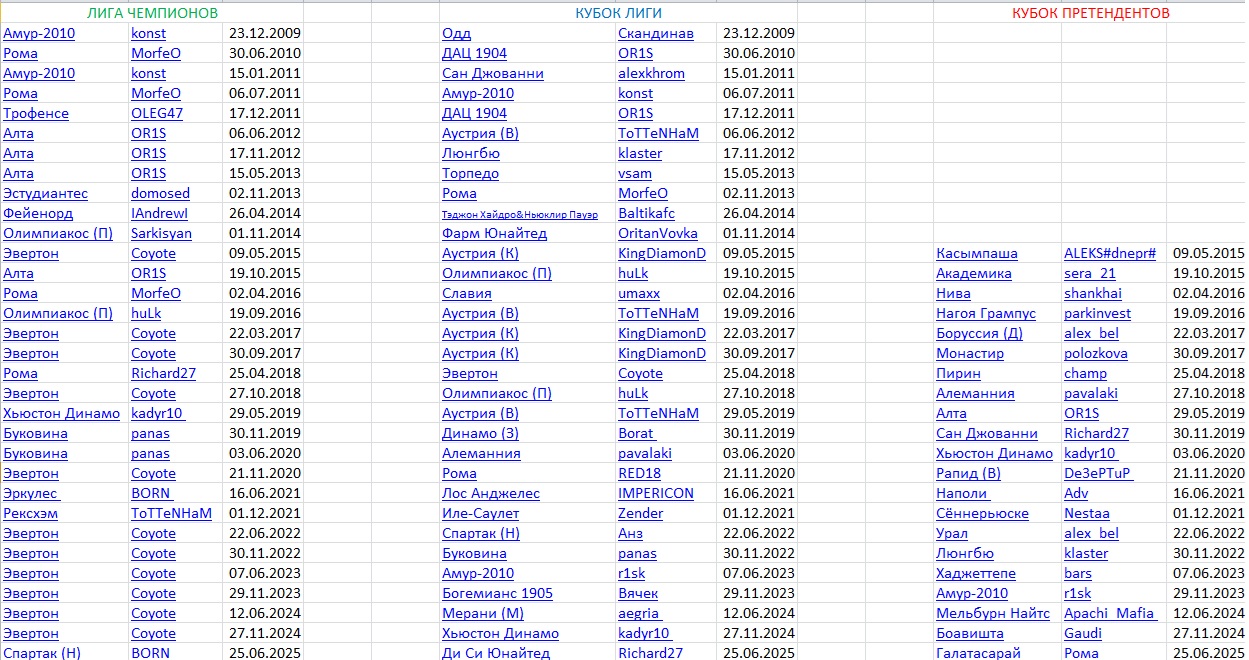The height and width of the screenshot is (660, 1249).
Task: Open the RED18 manager link
Action: click(639, 473)
